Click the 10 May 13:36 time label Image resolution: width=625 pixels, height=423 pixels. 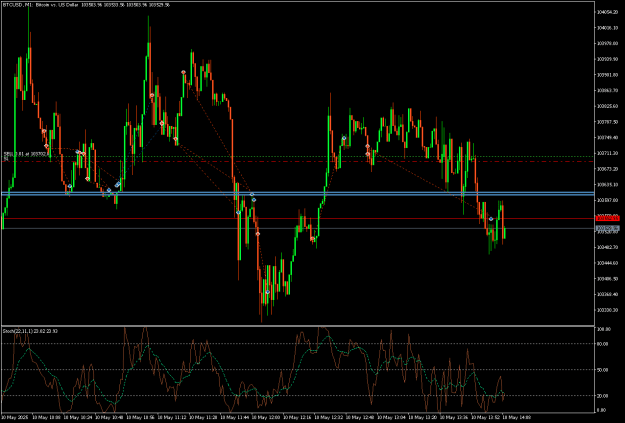click(x=453, y=417)
